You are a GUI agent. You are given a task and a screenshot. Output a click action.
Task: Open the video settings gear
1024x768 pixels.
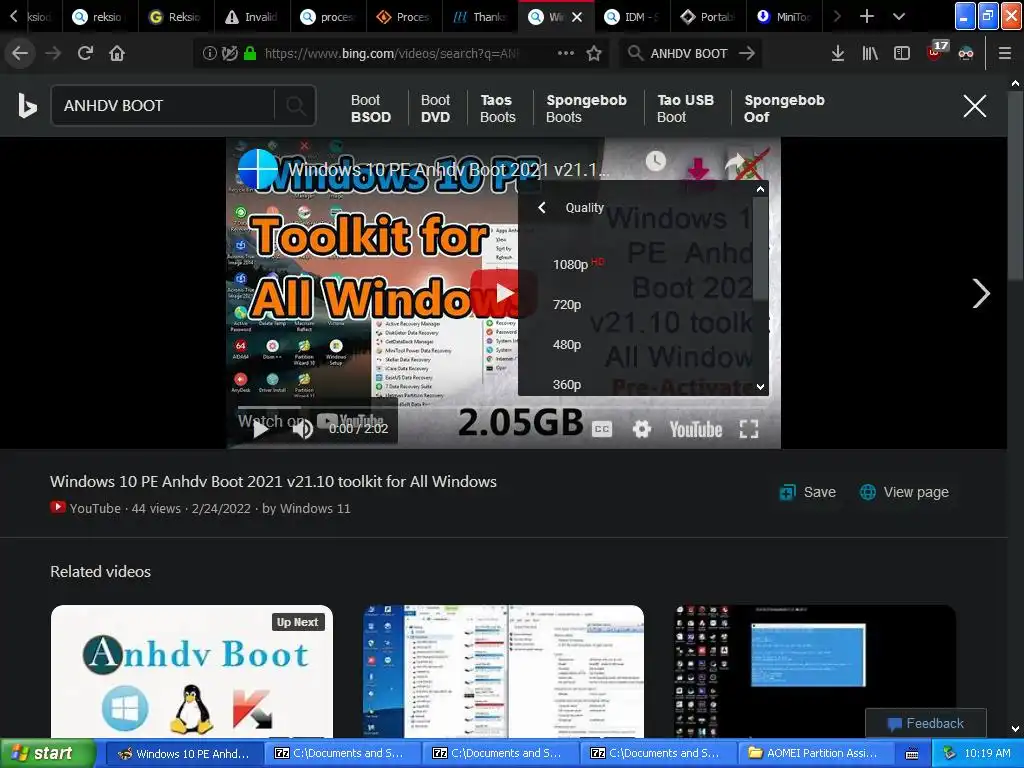tap(641, 429)
